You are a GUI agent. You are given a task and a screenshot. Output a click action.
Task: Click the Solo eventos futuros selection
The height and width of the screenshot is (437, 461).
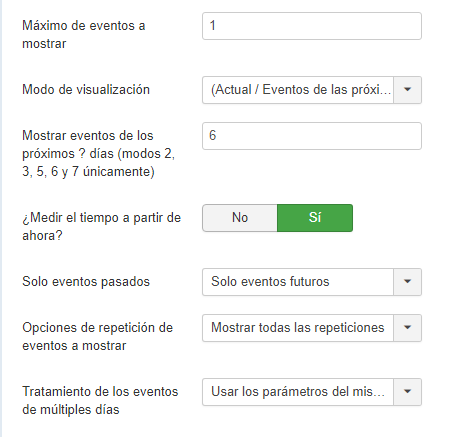[298, 282]
